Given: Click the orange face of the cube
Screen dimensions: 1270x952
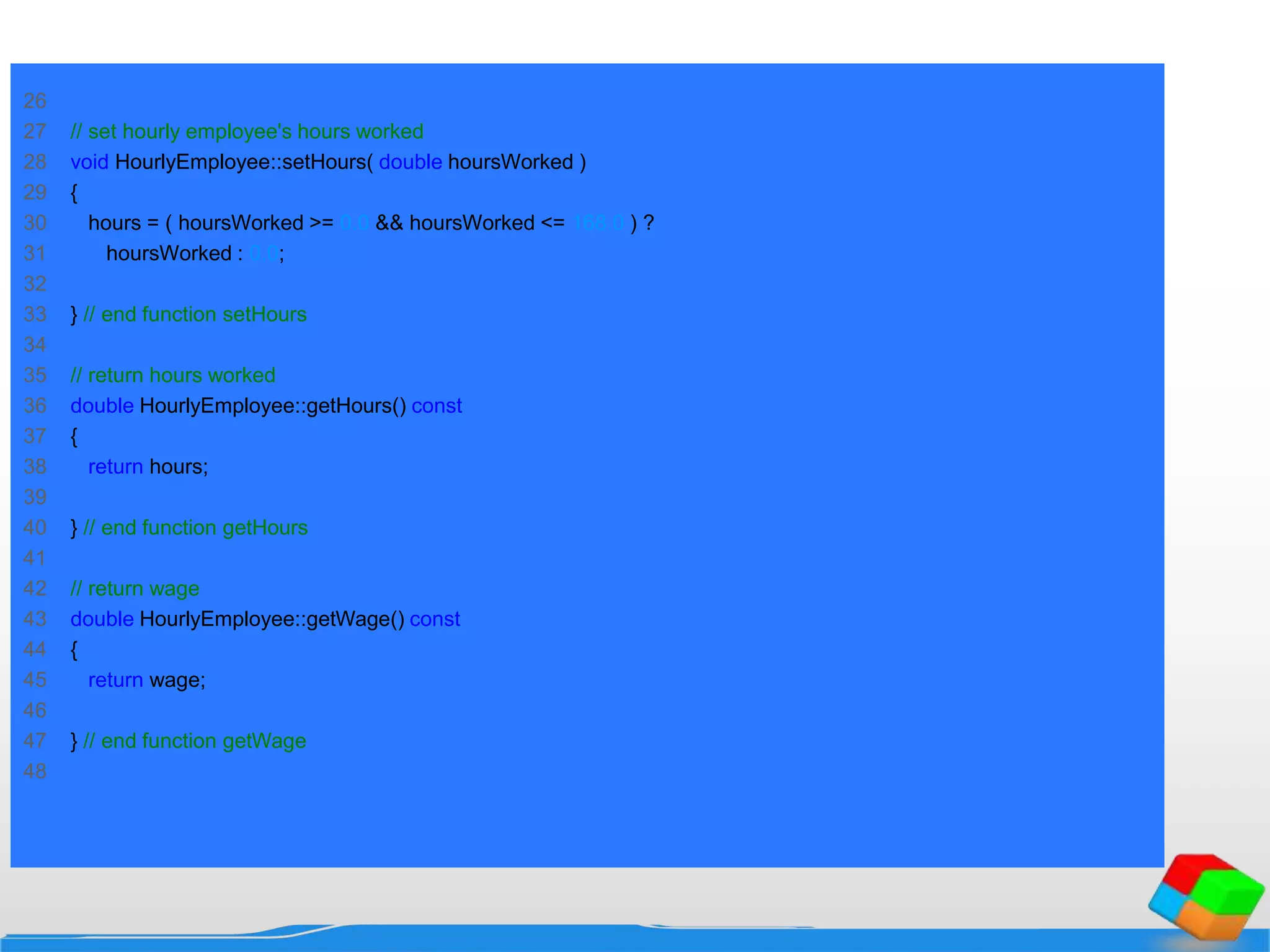Looking at the screenshot, I should [x=1209, y=922].
